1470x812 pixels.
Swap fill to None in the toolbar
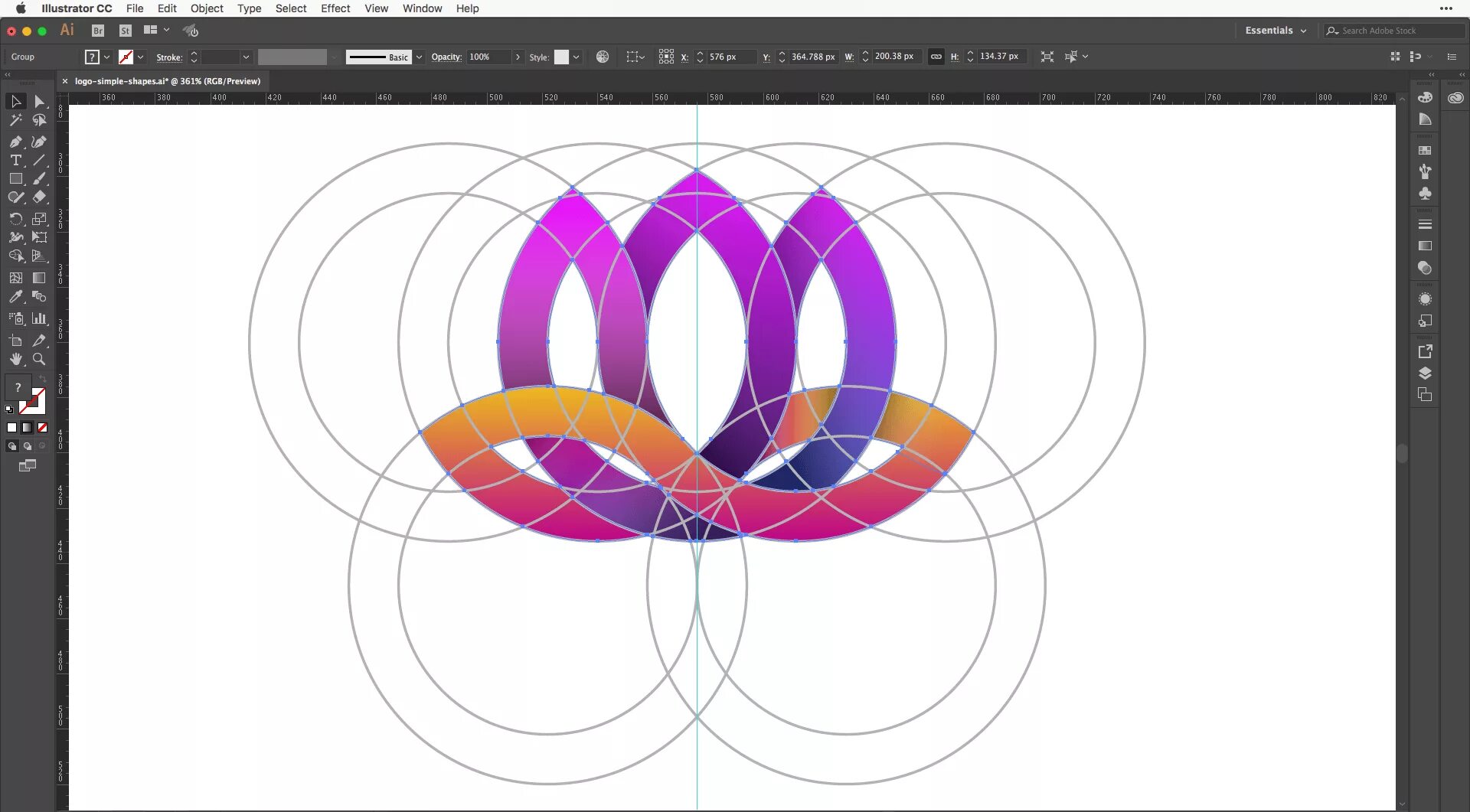point(42,427)
